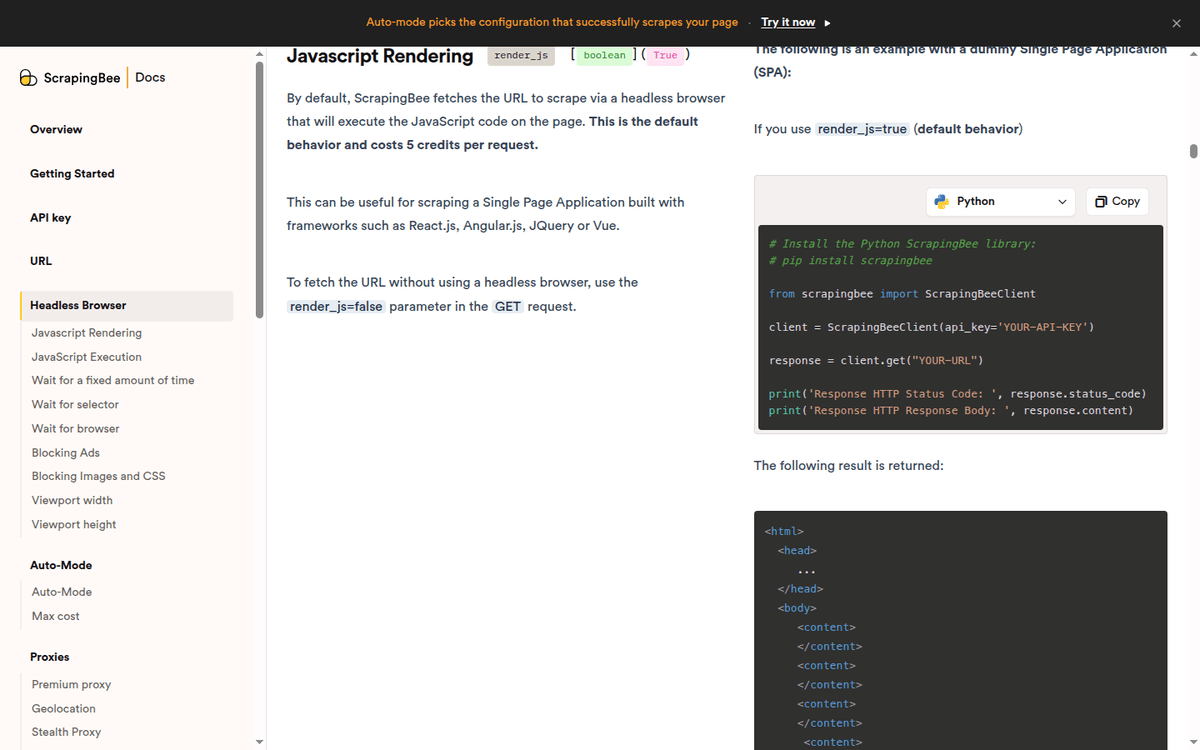Go to Wait for a fixed amount of time
Image resolution: width=1200 pixels, height=750 pixels.
(113, 380)
